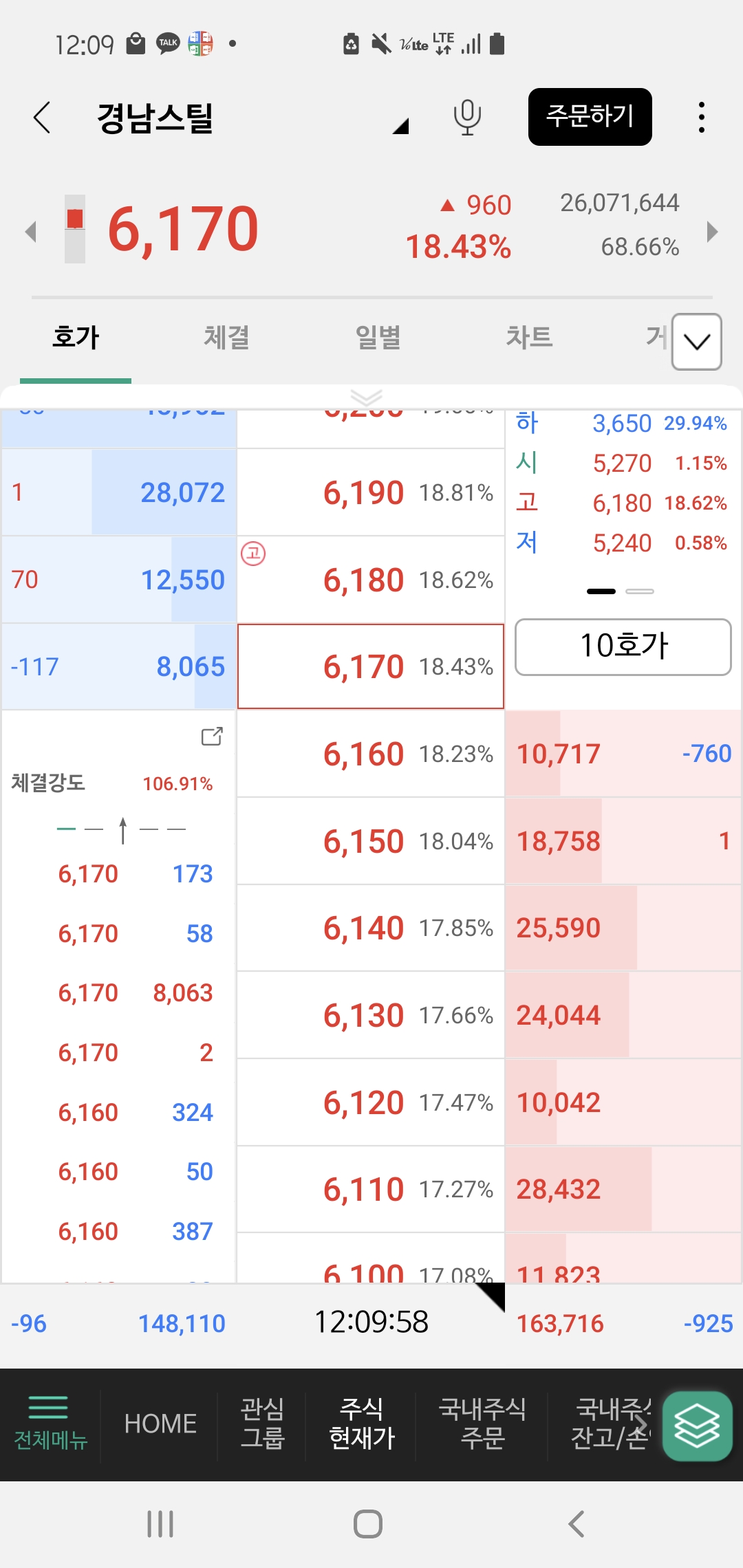
Task: Expand the panel with double chevron handle
Action: tap(366, 397)
